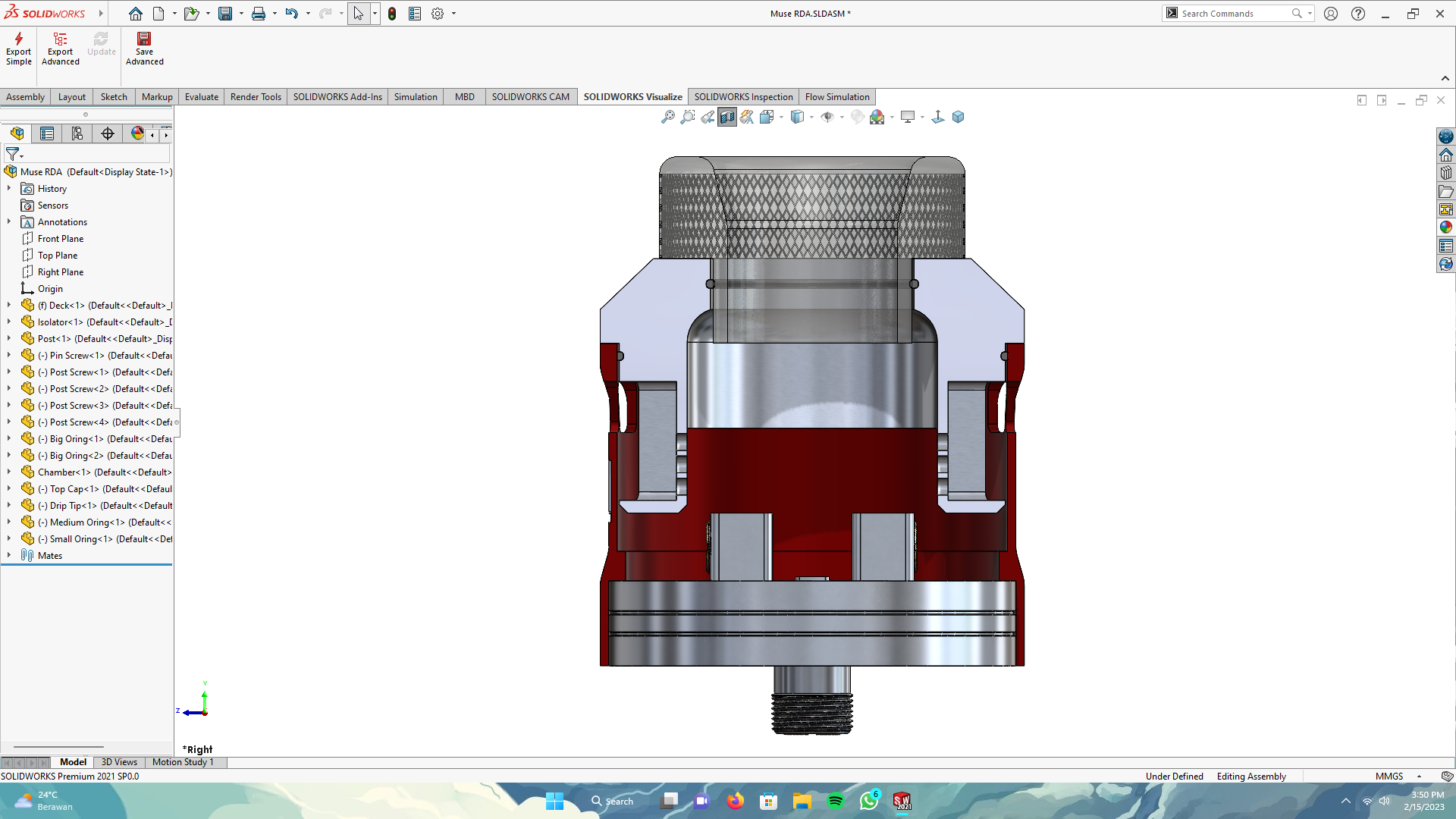This screenshot has width=1456, height=819.
Task: Click Export Simple button
Action: 19,49
